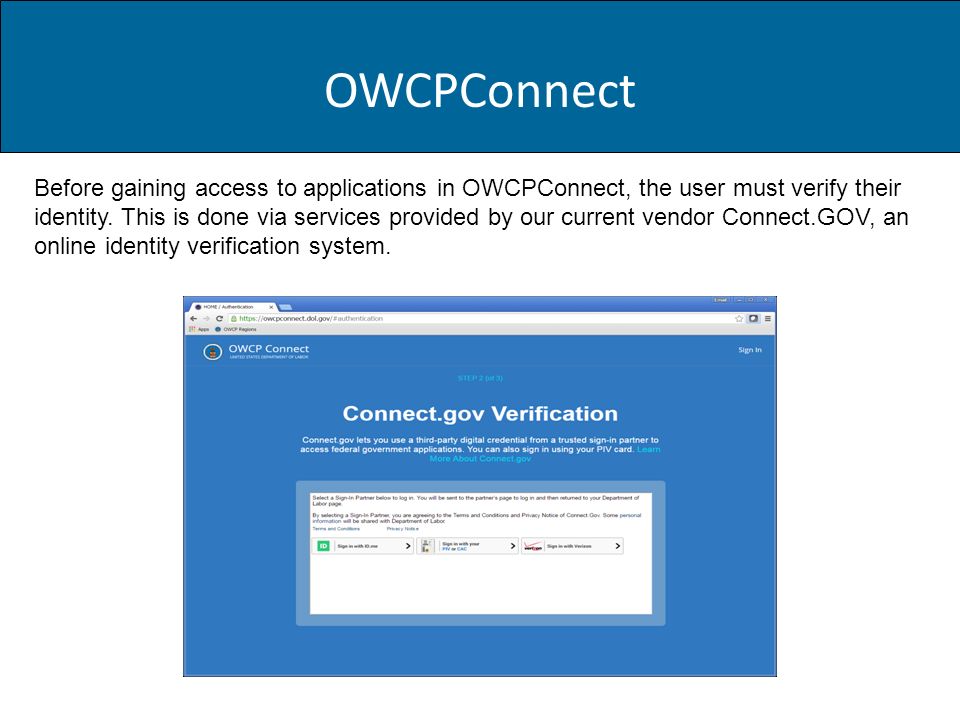Open the Apps bookmarks shortcut
Viewport: 960px width, 720px height.
point(199,329)
